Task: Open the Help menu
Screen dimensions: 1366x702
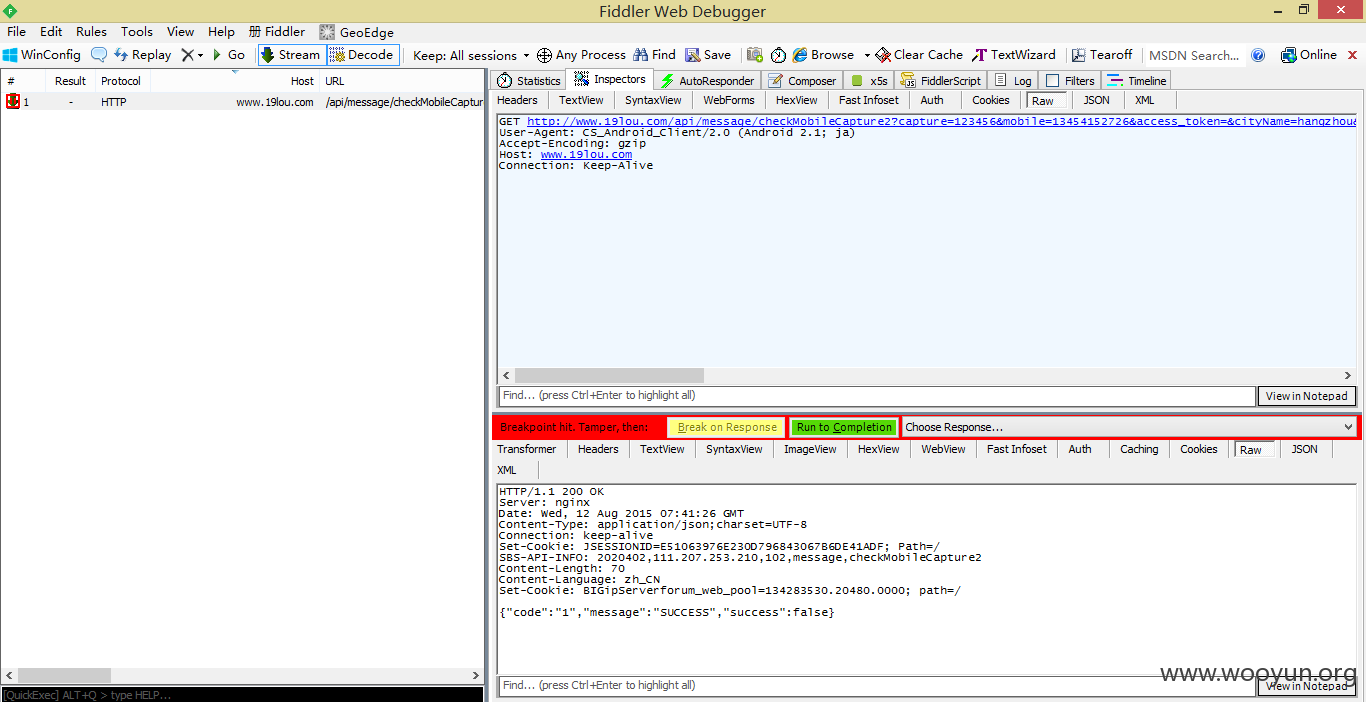Action: tap(221, 32)
